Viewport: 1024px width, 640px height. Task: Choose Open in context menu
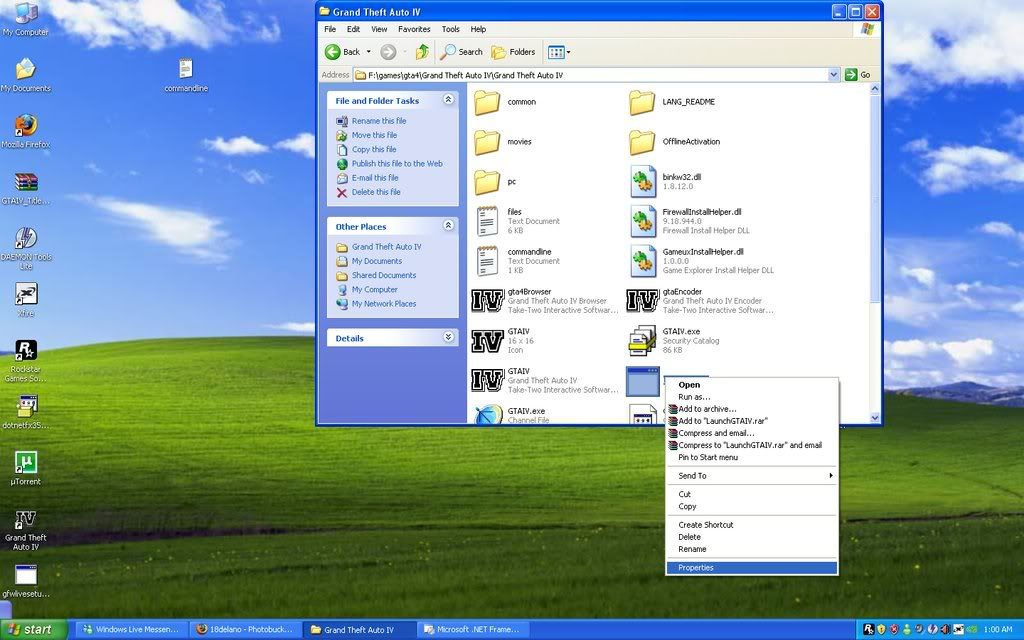(x=752, y=385)
